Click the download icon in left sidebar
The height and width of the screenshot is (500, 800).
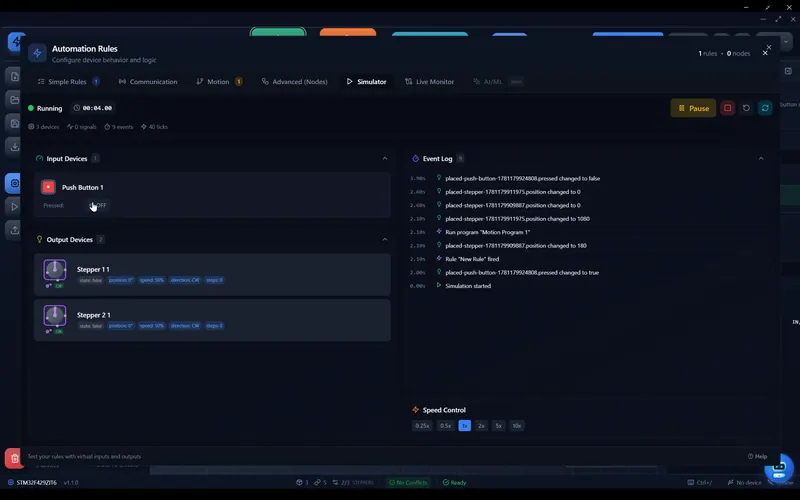15,146
